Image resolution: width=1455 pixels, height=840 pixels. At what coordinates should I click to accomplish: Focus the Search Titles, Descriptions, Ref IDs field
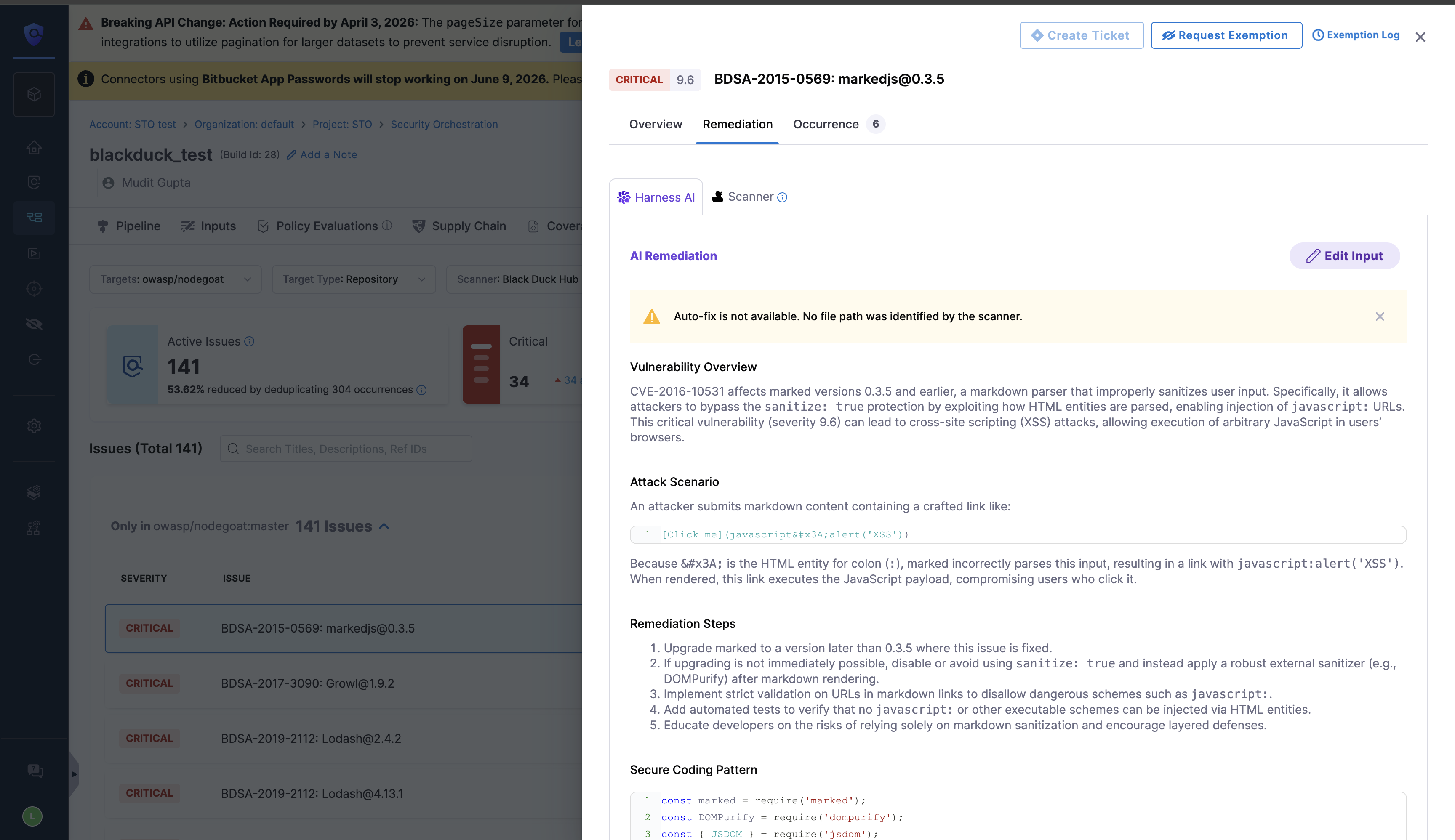click(346, 448)
